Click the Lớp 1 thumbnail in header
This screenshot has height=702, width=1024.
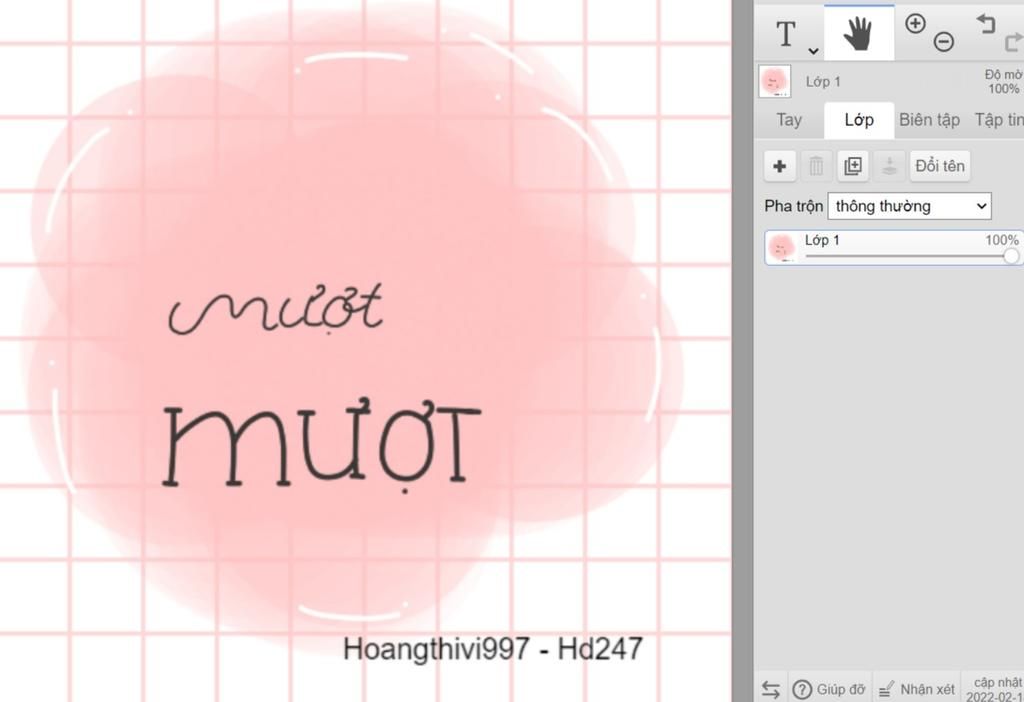click(x=775, y=82)
